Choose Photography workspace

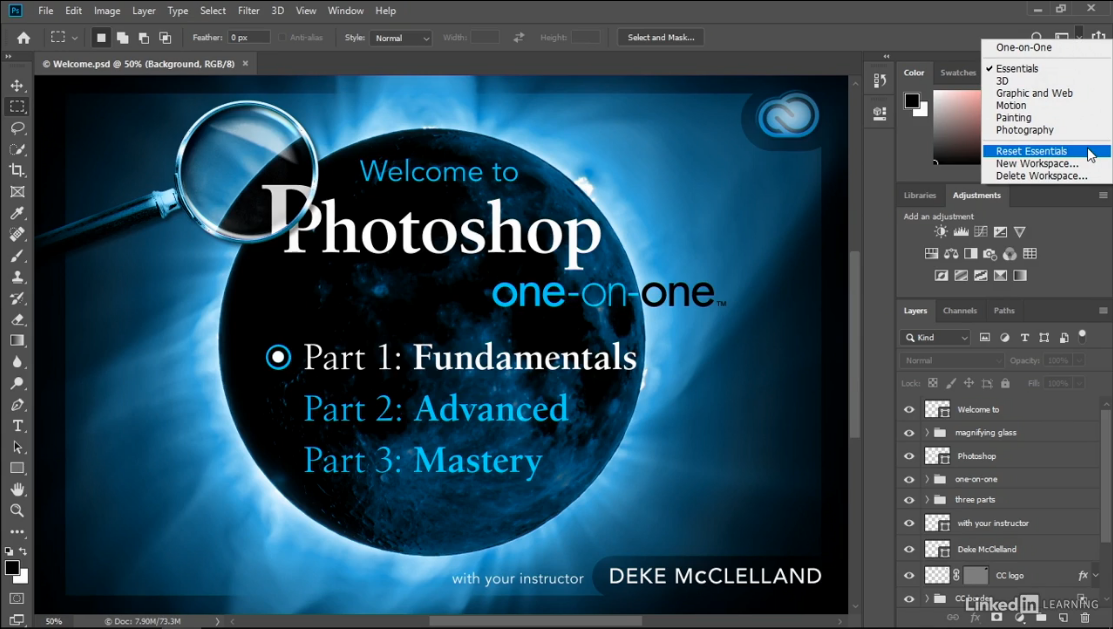click(x=1024, y=130)
